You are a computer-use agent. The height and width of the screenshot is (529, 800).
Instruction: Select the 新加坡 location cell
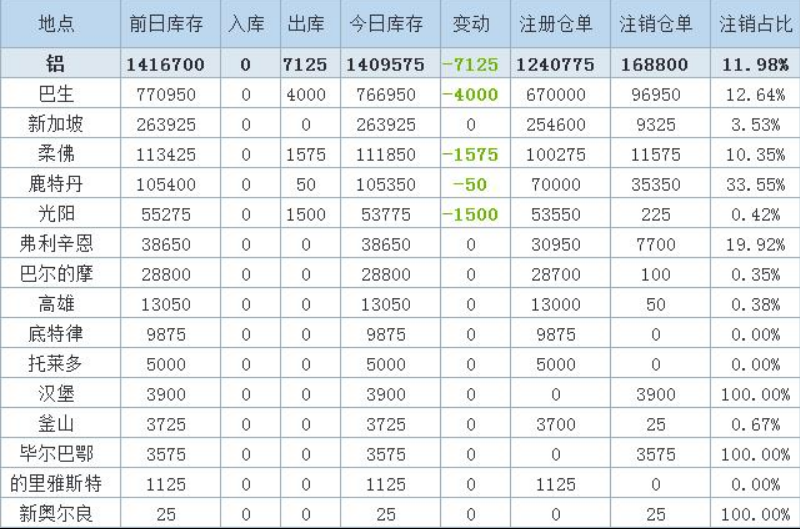point(56,125)
